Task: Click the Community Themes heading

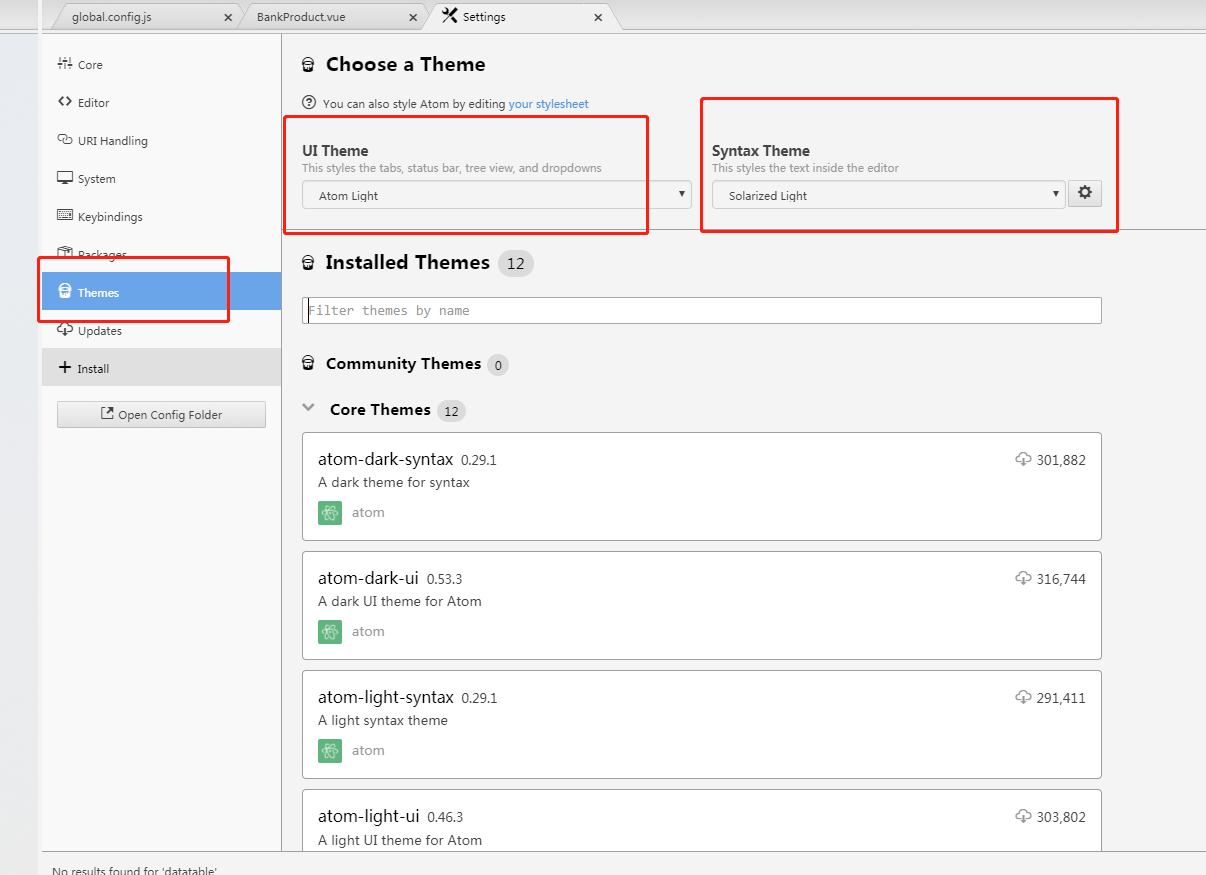Action: coord(404,363)
